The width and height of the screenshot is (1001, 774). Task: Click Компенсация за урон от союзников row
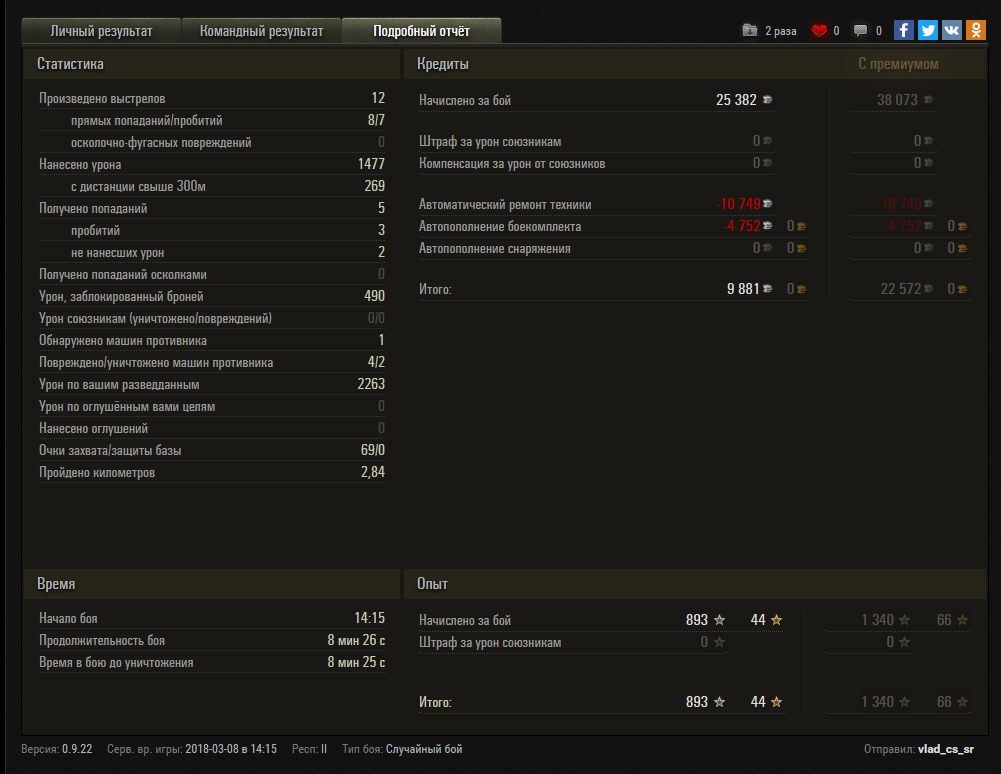pos(598,163)
